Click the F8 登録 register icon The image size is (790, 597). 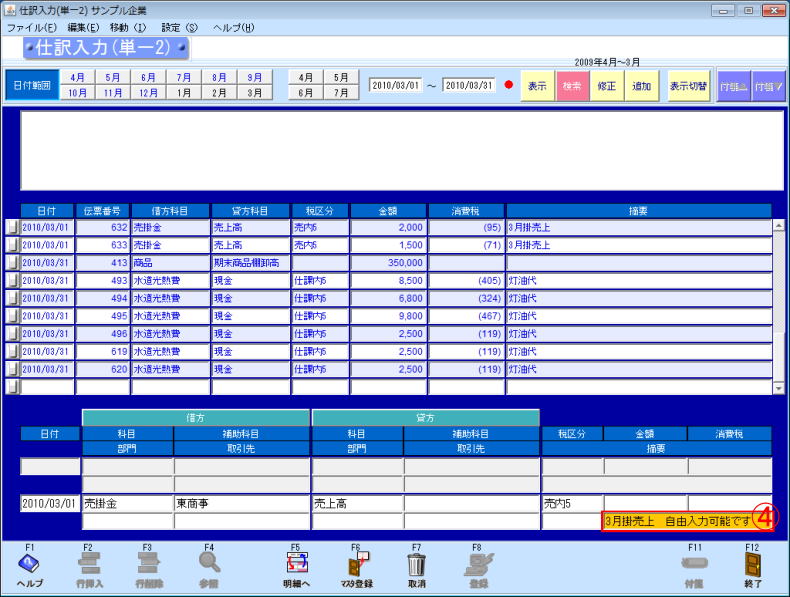[478, 564]
